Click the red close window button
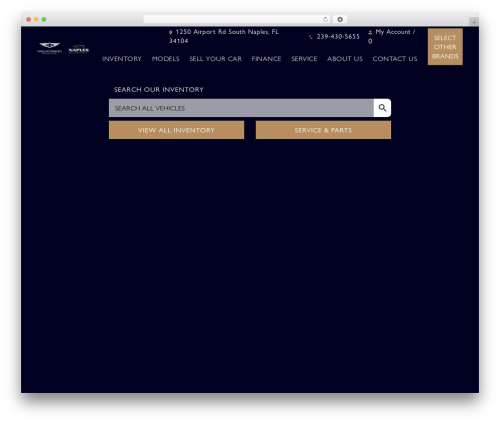The image size is (500, 423). click(29, 19)
